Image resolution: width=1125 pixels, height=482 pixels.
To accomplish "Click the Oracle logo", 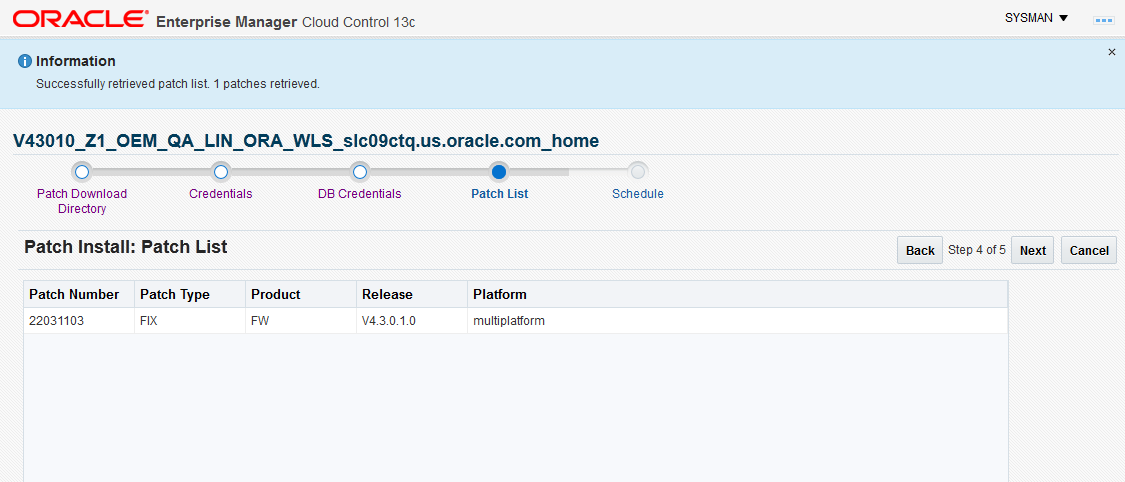I will click(80, 19).
